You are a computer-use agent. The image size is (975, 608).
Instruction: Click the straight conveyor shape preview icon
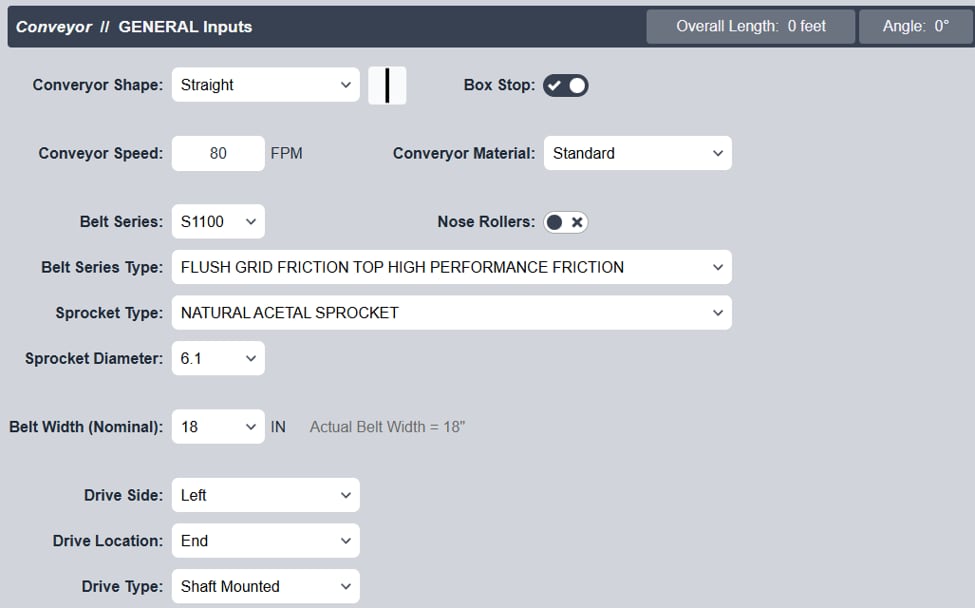387,85
